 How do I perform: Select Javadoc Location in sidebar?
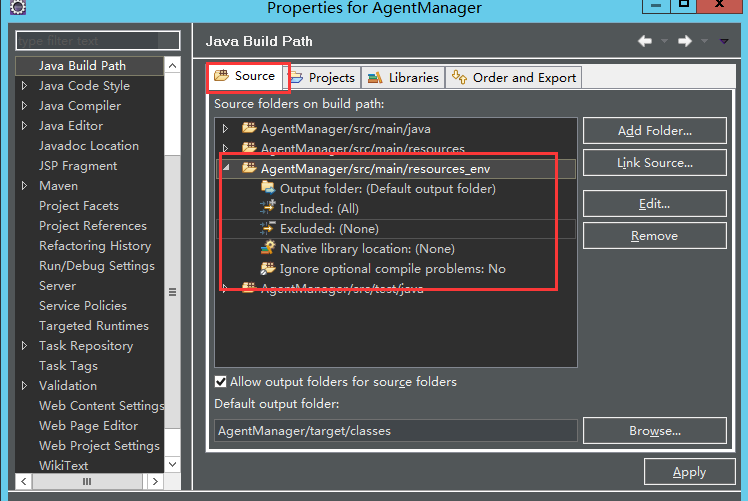tap(89, 146)
